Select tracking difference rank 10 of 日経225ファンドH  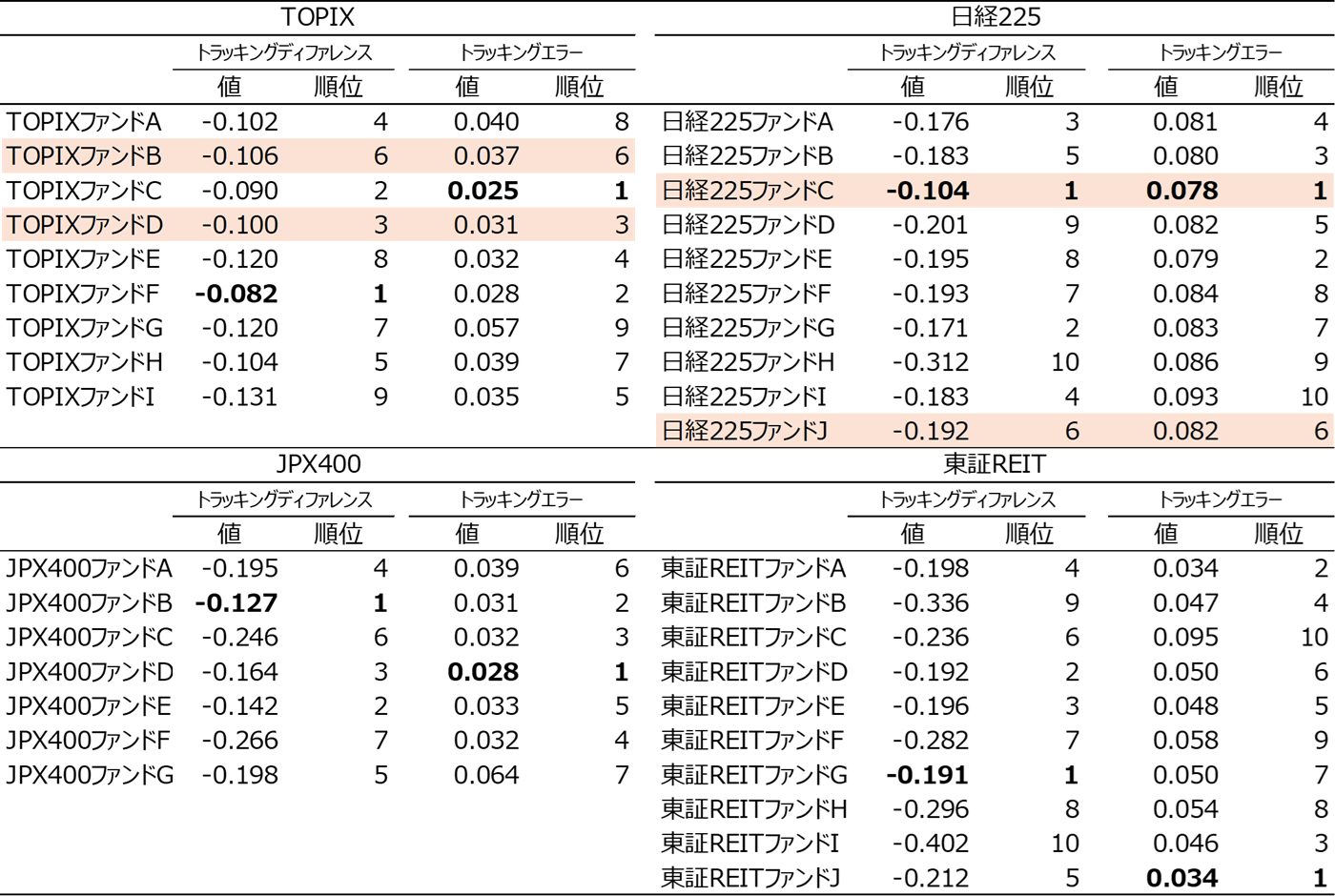1065,362
